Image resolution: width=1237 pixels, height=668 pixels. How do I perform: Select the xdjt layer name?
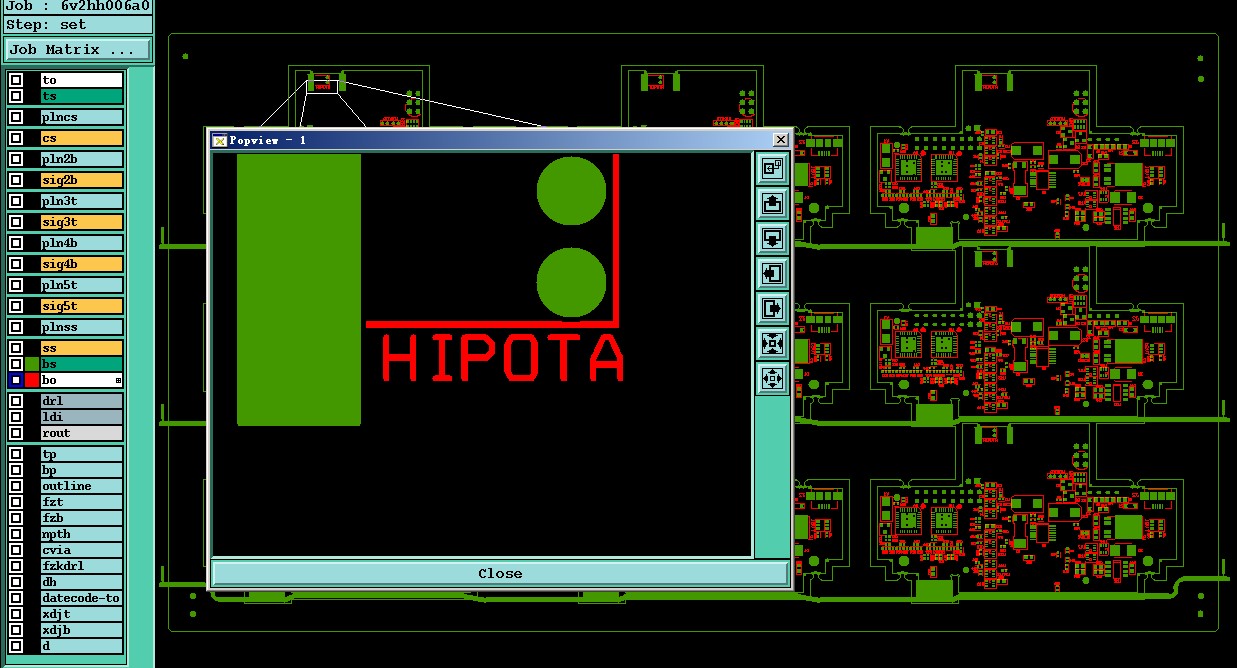(x=82, y=614)
